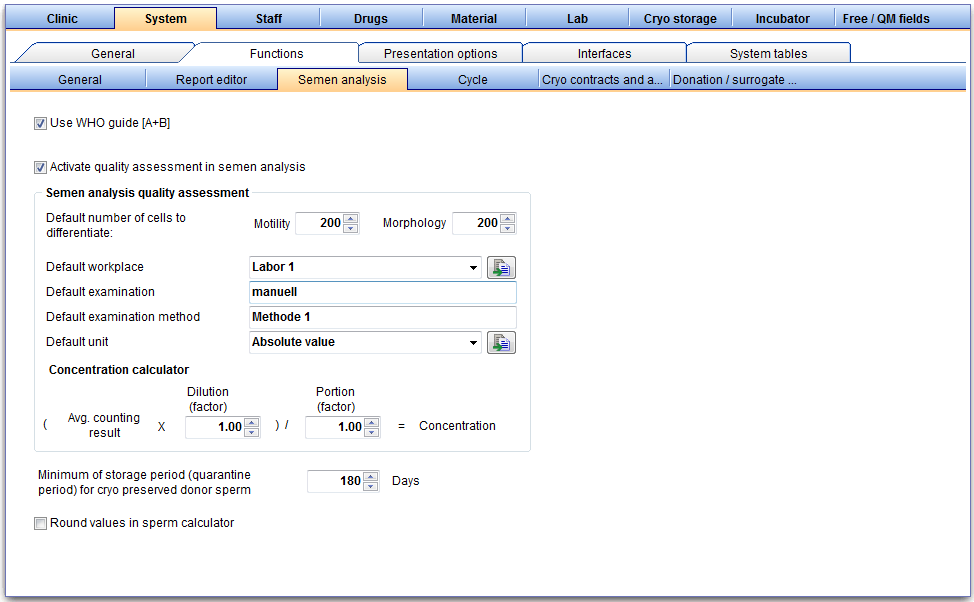Viewport: 974px width, 602px height.
Task: Expand the Default workplace dropdown
Action: [x=473, y=268]
